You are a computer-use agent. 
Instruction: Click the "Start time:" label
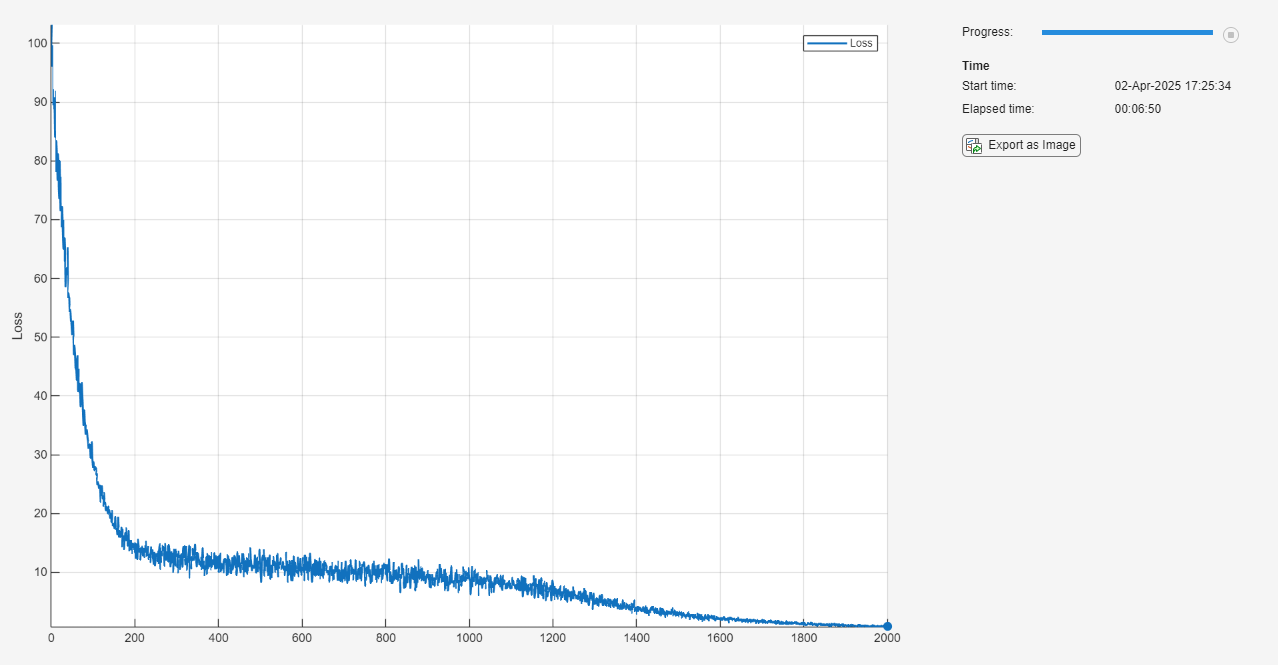pos(988,86)
